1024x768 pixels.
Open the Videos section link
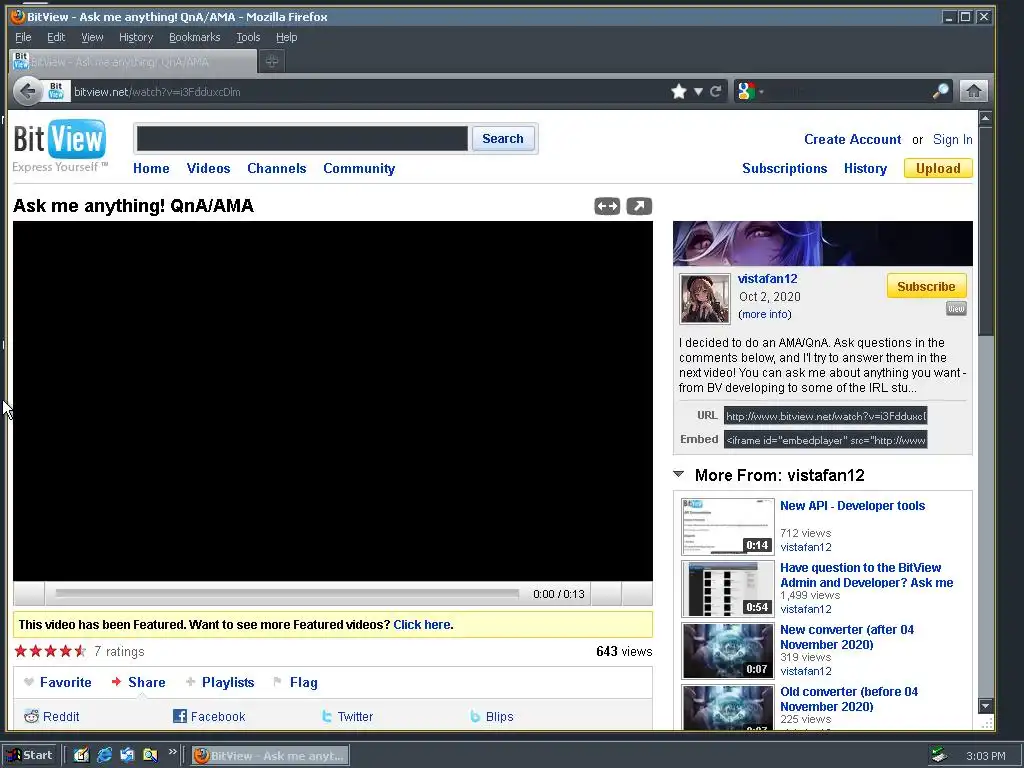click(208, 168)
